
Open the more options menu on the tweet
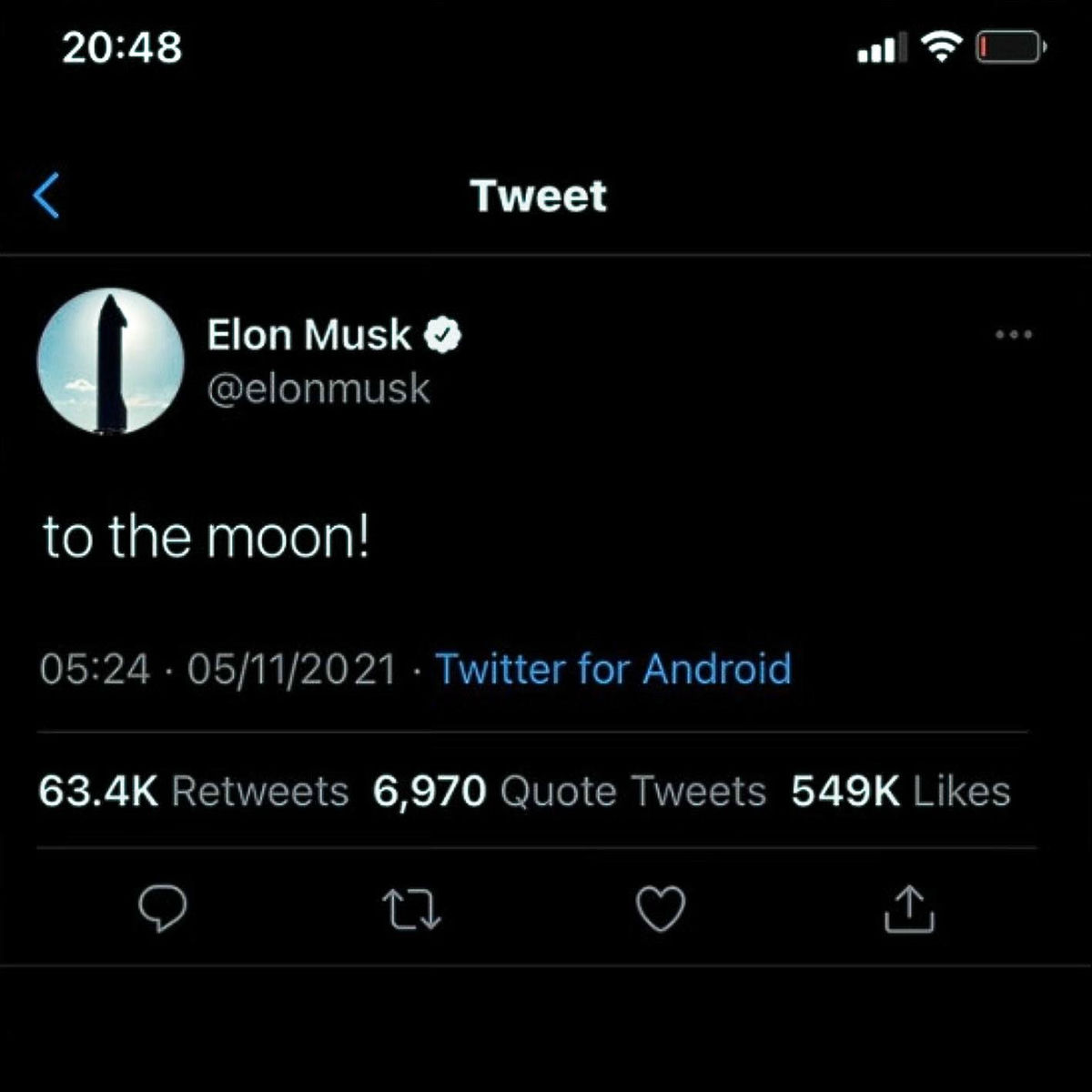point(1013,335)
